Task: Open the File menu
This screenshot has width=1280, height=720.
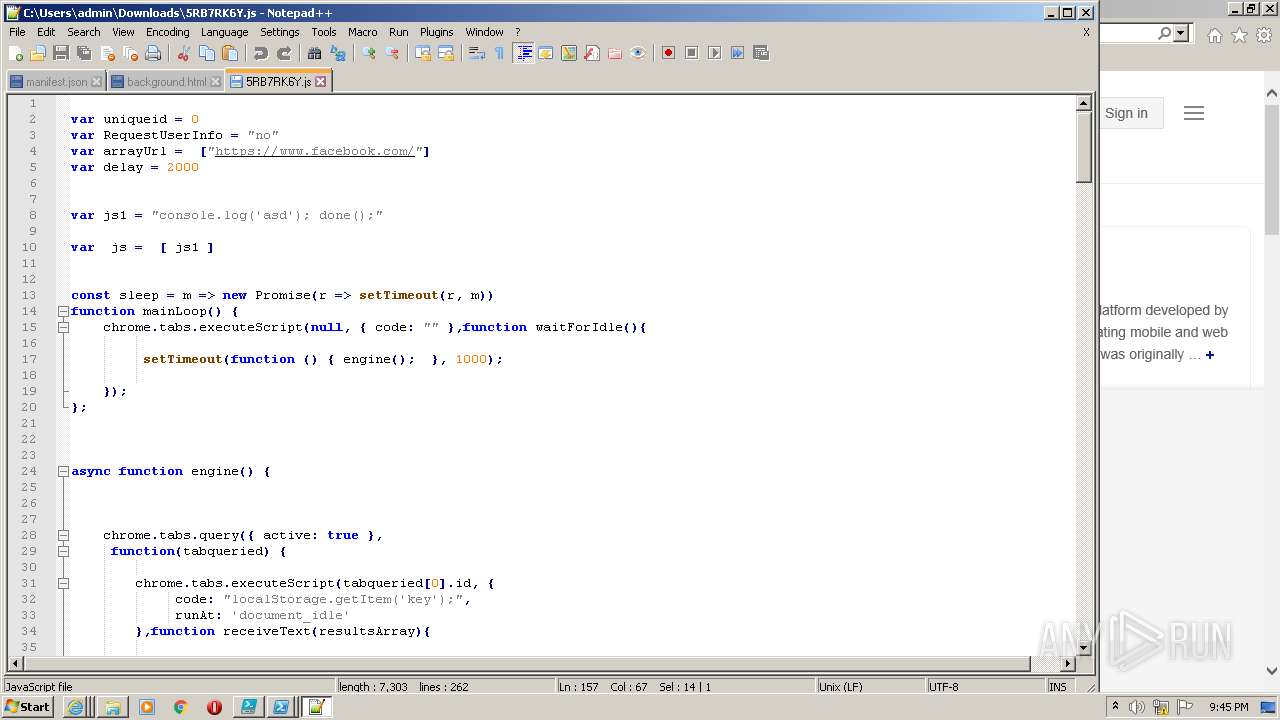Action: point(17,32)
